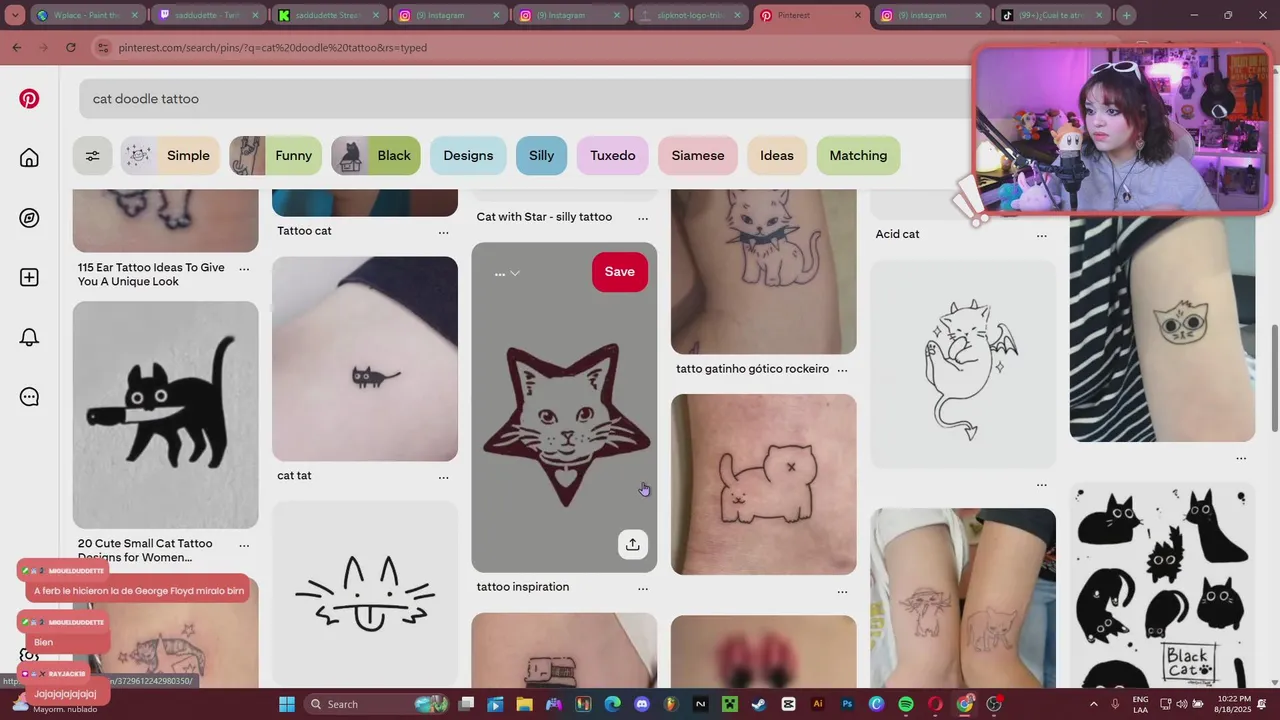1280x720 pixels.
Task: Reload the Pinterest page
Action: (70, 47)
